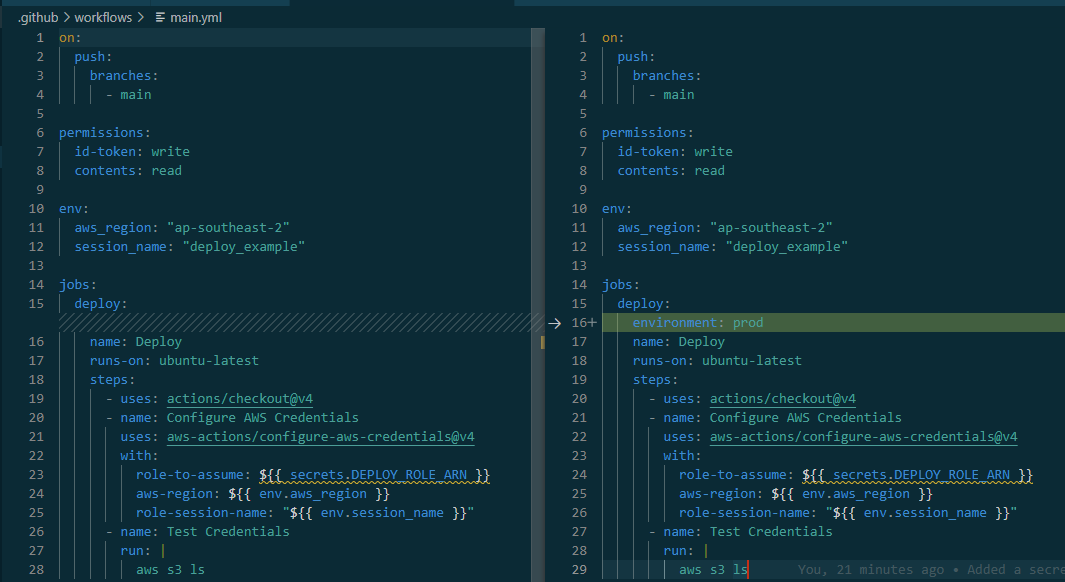Viewport: 1065px width, 582px height.
Task: Click 'on:' on original pane line 1
Action: point(70,37)
